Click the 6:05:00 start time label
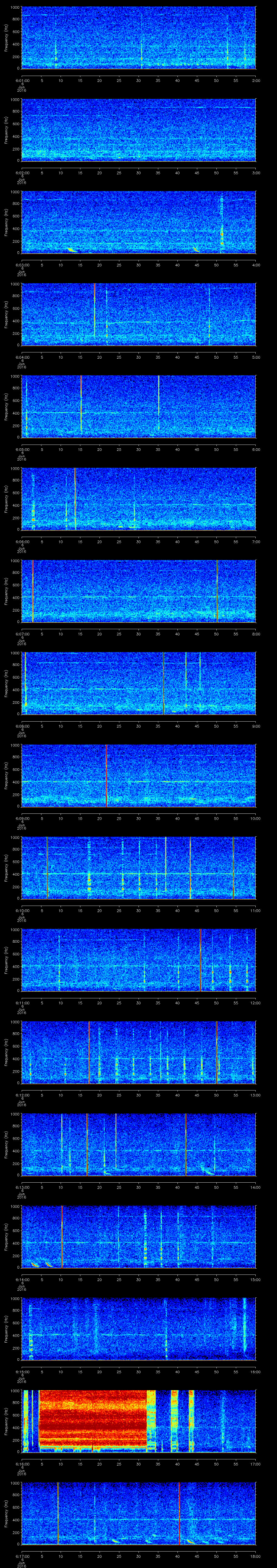Image resolution: width=277 pixels, height=1568 pixels. [22, 449]
